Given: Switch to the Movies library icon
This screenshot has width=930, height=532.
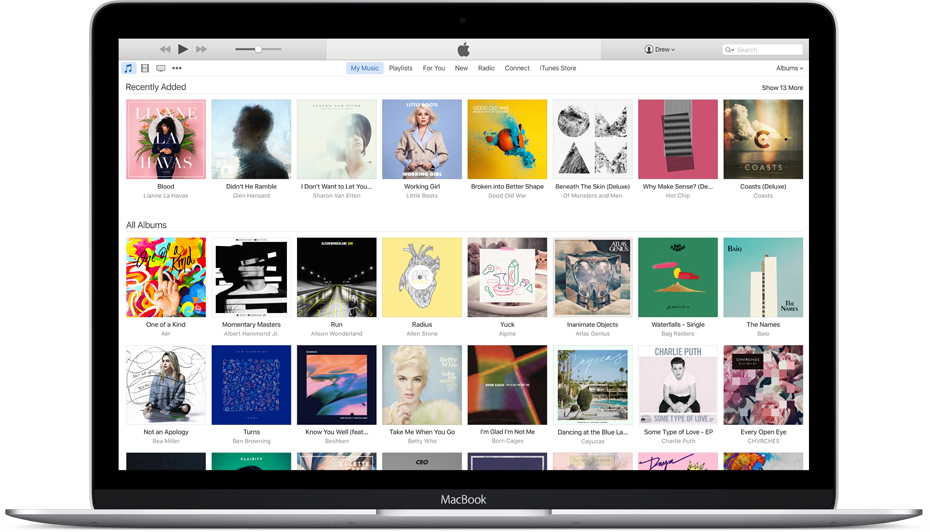Looking at the screenshot, I should click(x=145, y=68).
